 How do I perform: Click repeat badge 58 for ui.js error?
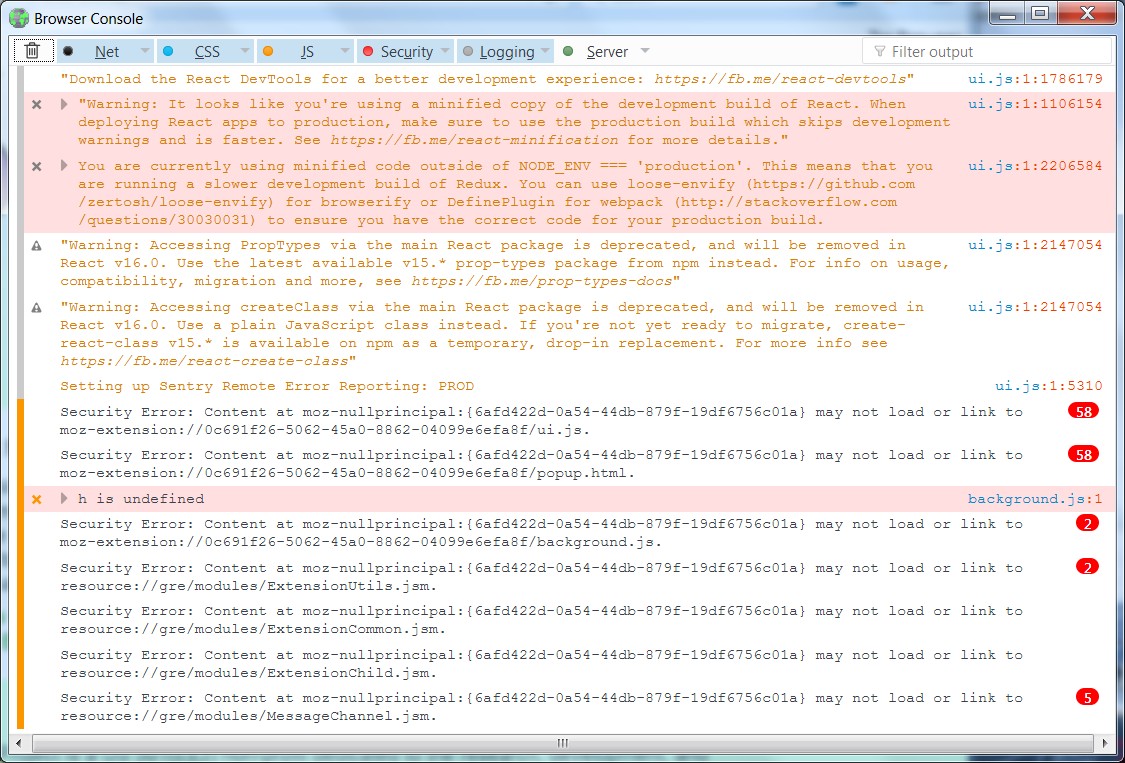click(1083, 411)
